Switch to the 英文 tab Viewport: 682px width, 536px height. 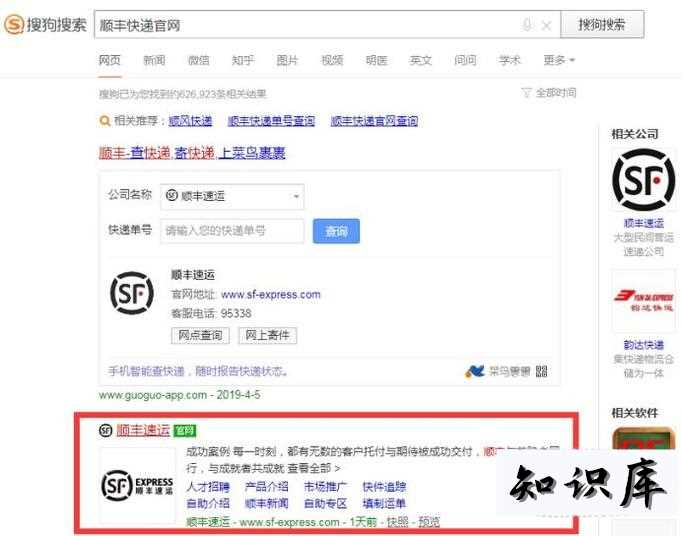click(421, 60)
